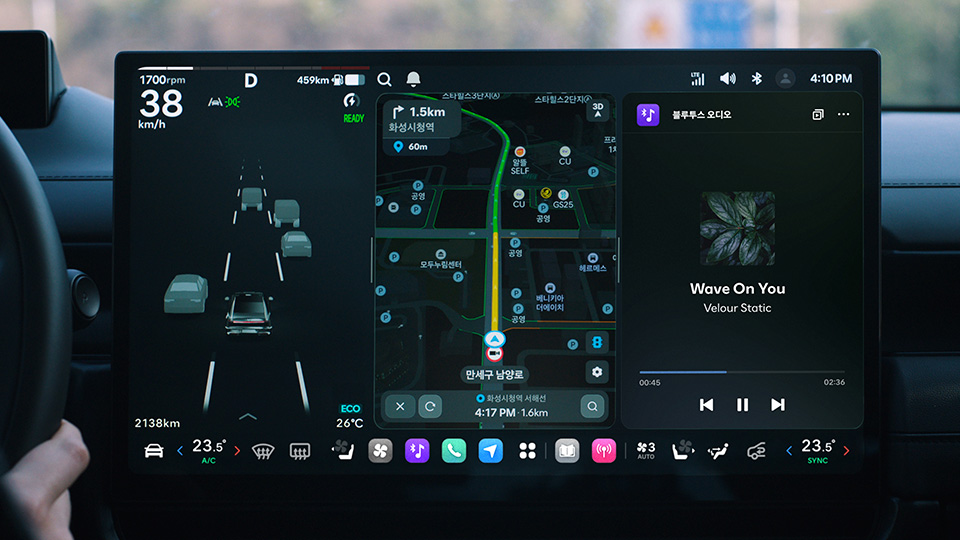Open the climate fan app
Viewport: 960px width, 540px height.
[380, 451]
